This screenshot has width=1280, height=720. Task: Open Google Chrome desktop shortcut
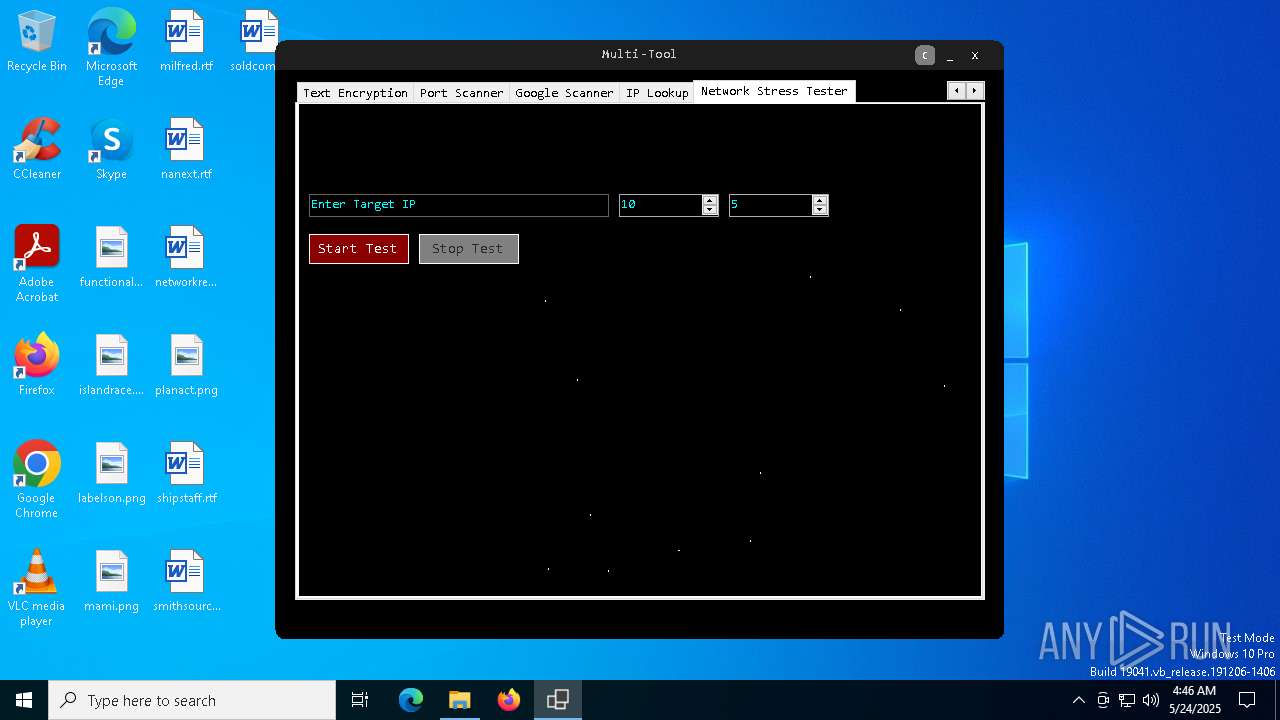(37, 480)
